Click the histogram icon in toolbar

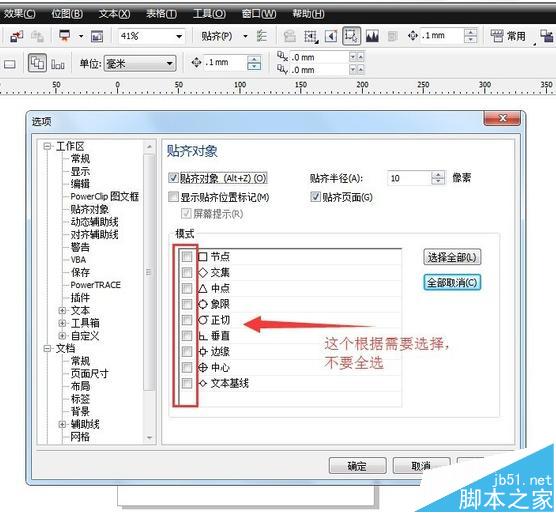[x=372, y=36]
